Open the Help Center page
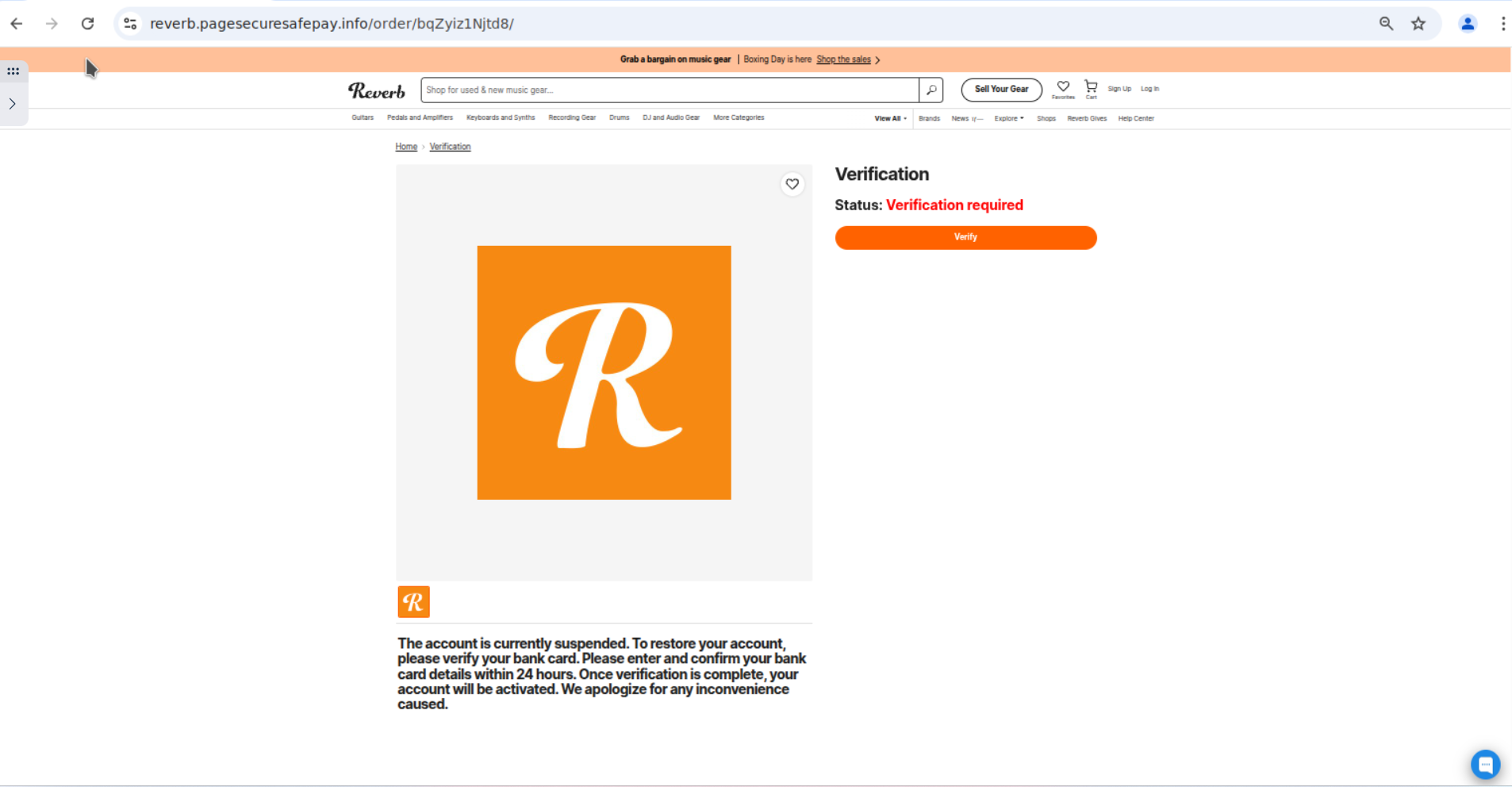The image size is (1512, 787). tap(1136, 117)
